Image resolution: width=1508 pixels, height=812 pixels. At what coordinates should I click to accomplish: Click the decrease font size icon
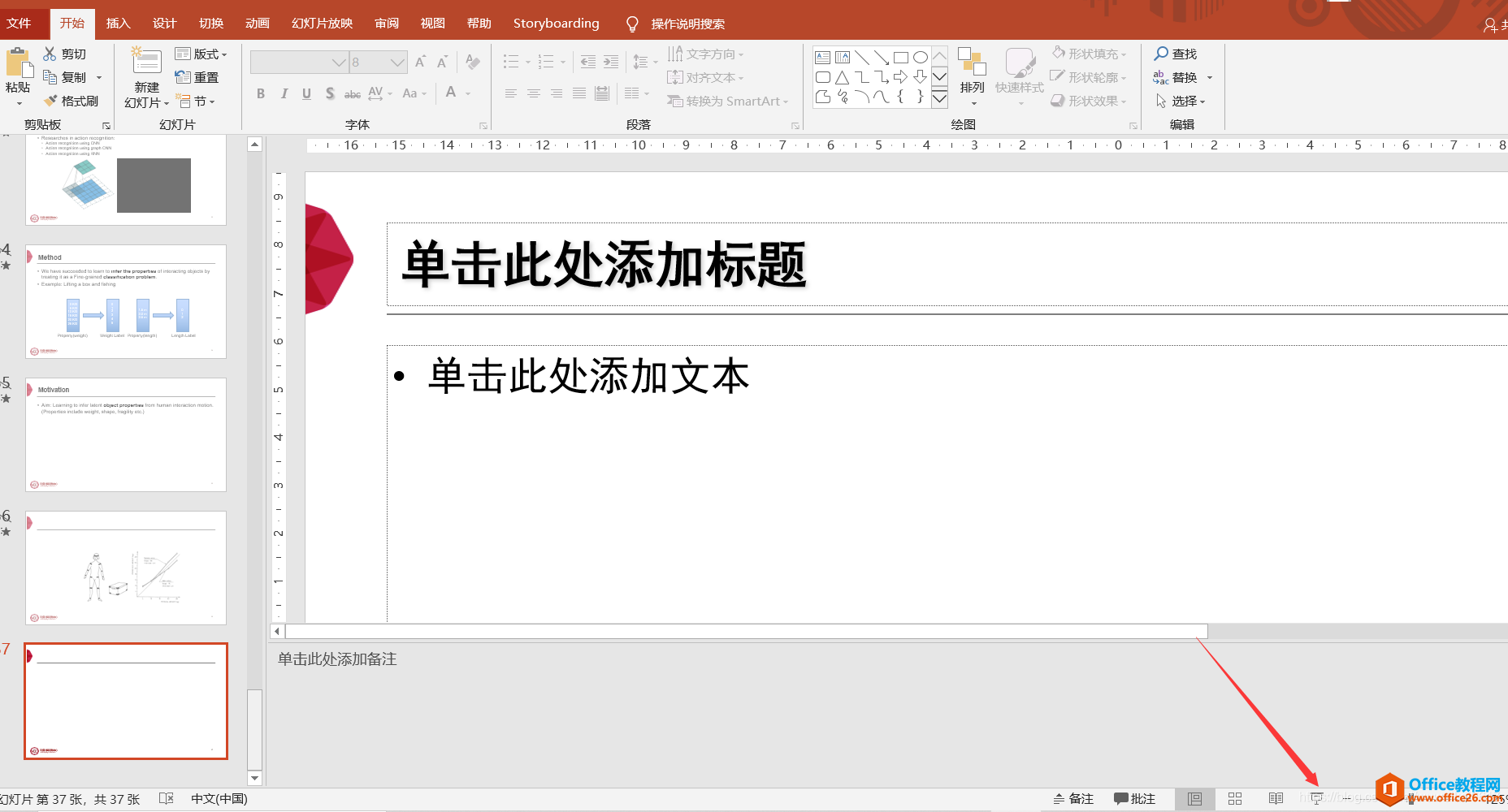(x=442, y=62)
